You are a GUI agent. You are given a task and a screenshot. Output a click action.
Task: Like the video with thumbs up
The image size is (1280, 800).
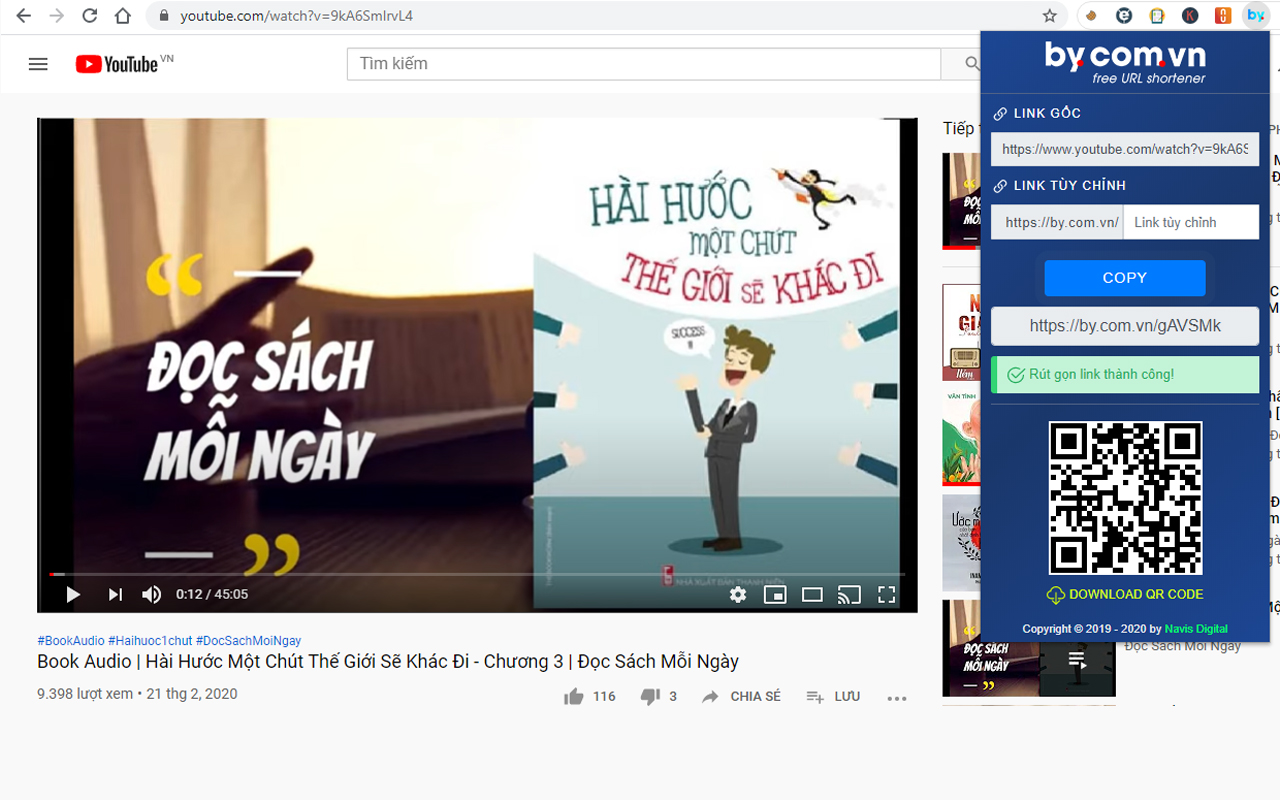[573, 696]
